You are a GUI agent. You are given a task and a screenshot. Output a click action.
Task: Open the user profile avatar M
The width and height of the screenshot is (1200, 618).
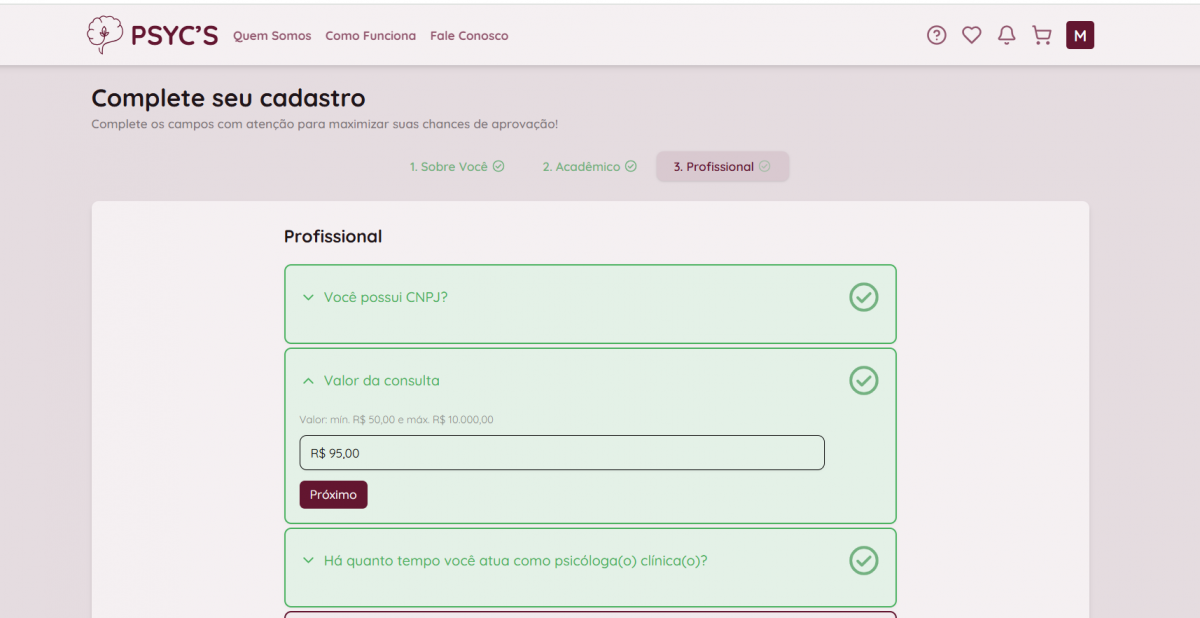pyautogui.click(x=1080, y=36)
